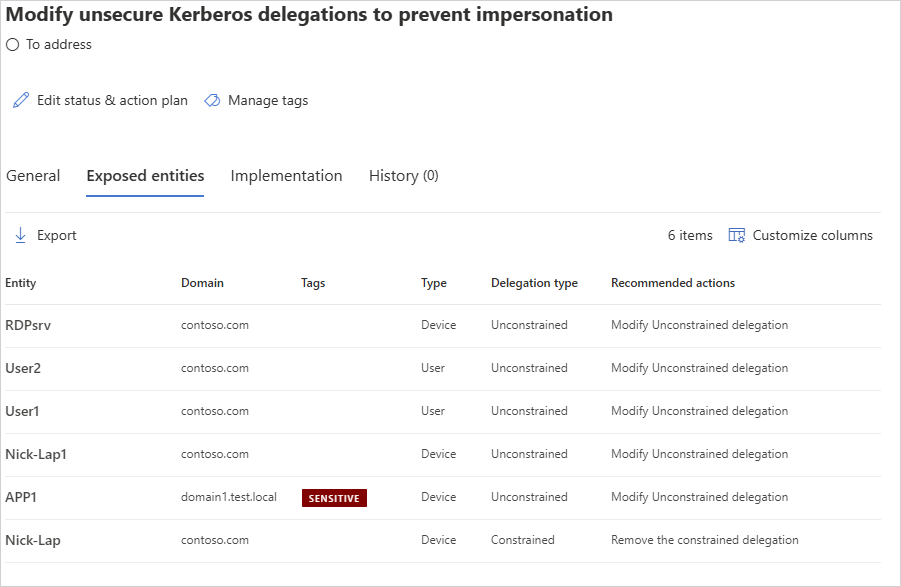This screenshot has width=901, height=587.
Task: Open the RDPsrv entity
Action: (23, 325)
